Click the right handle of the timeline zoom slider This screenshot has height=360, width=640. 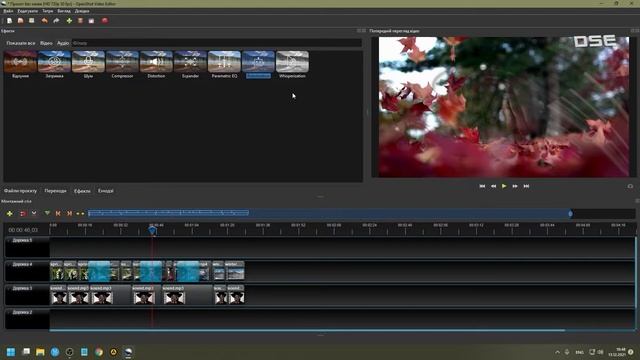tap(570, 213)
